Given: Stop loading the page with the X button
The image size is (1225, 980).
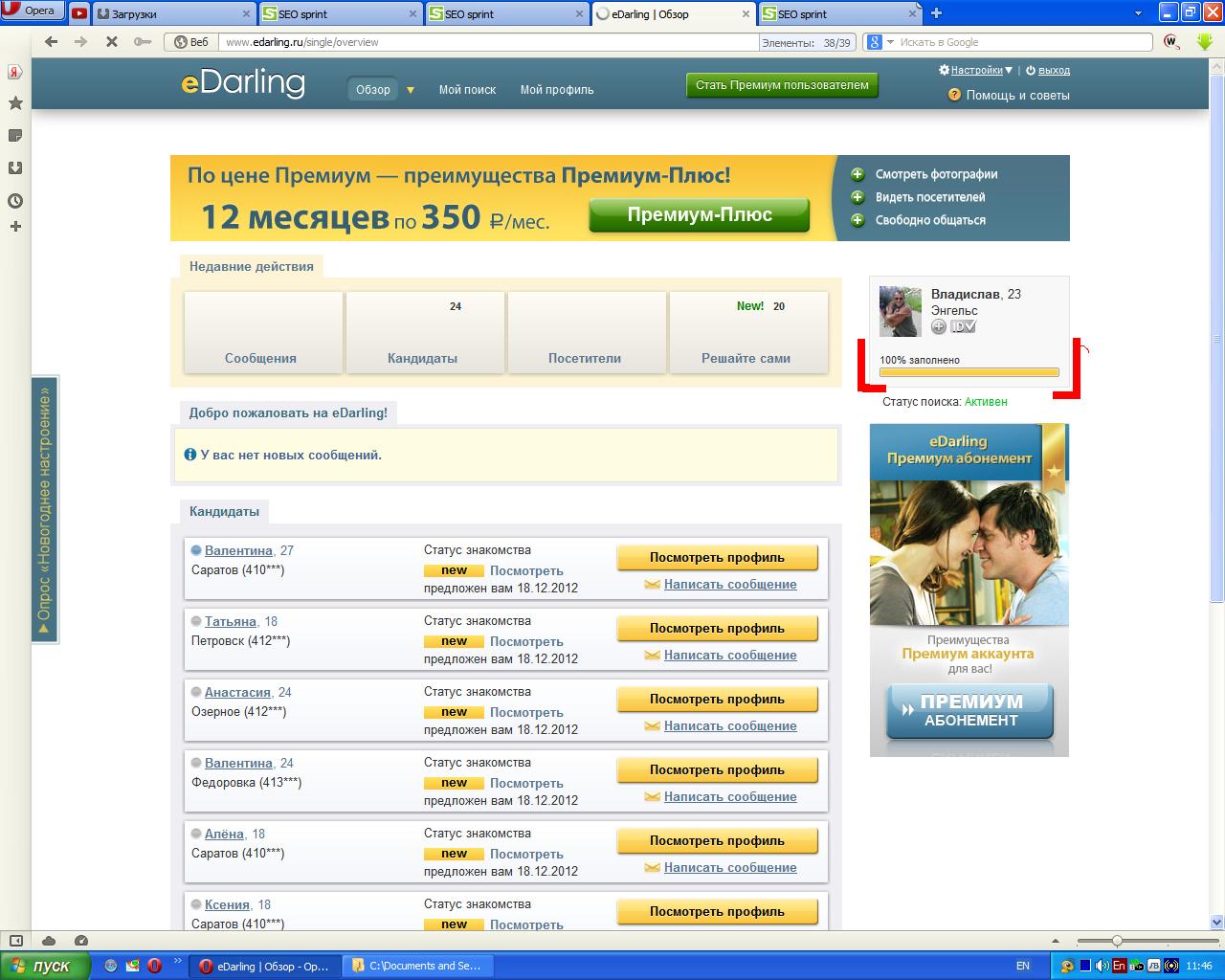Looking at the screenshot, I should [111, 42].
